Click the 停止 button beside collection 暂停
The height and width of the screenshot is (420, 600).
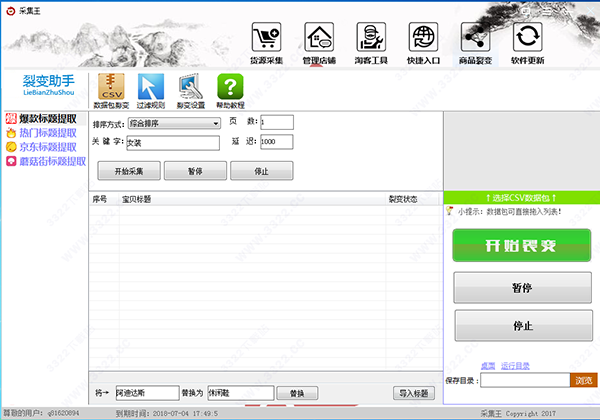(x=262, y=171)
